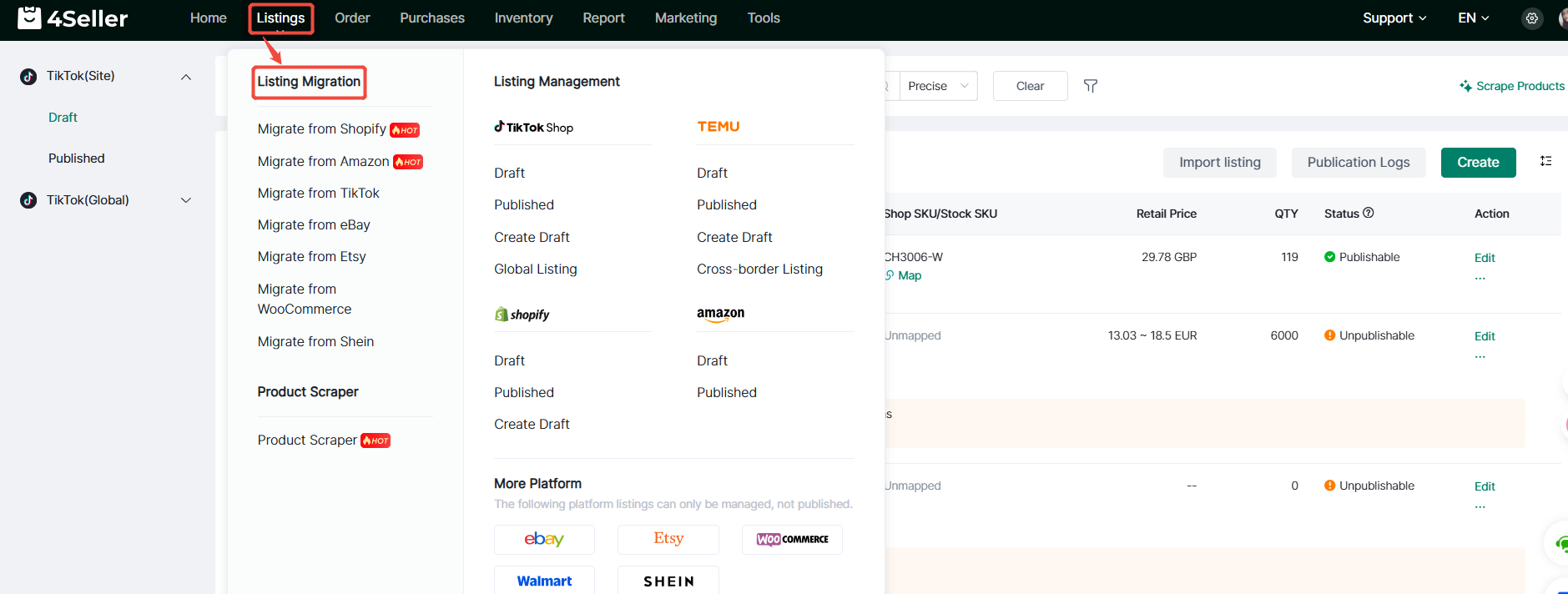This screenshot has width=1568, height=594.
Task: Open the Order menu
Action: (352, 18)
